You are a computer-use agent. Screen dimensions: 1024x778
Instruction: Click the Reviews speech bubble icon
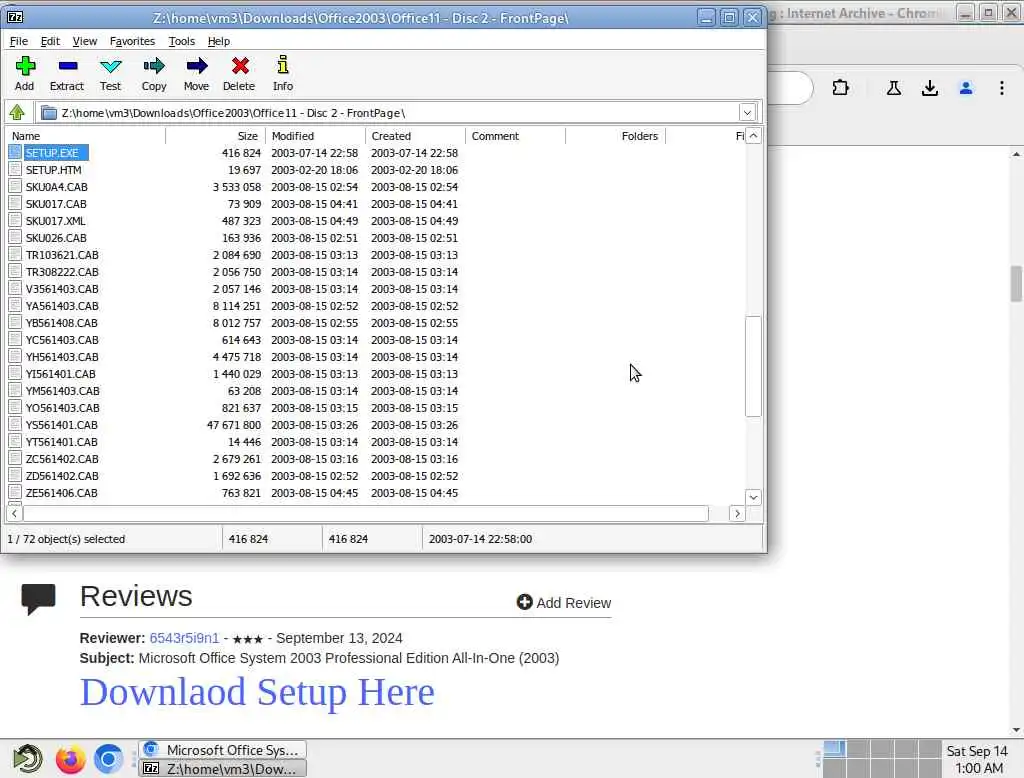(38, 598)
